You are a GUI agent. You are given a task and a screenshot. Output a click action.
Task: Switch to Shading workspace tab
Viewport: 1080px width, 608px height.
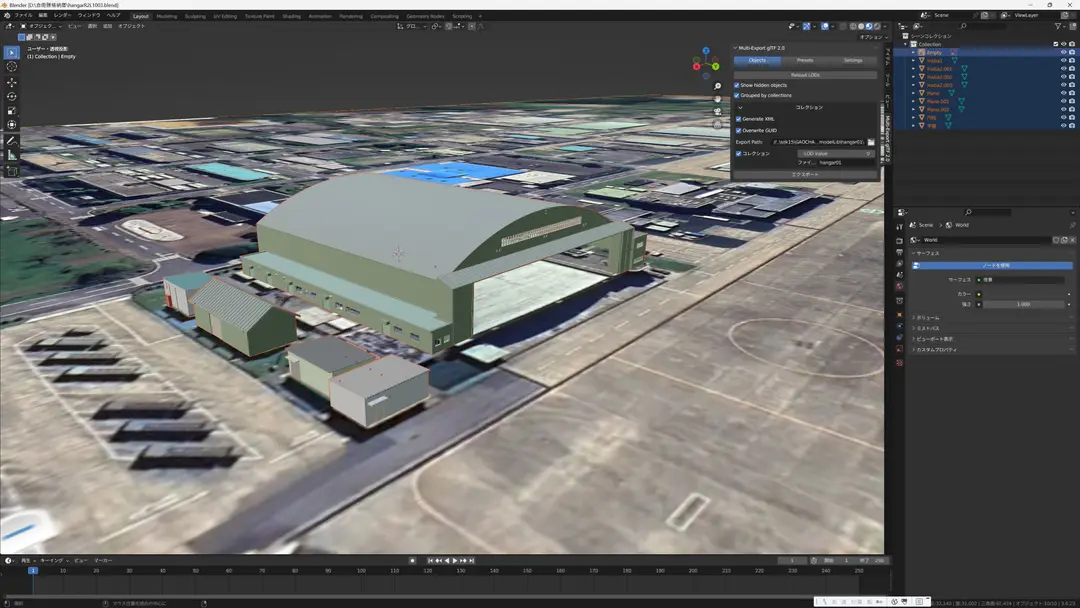291,16
